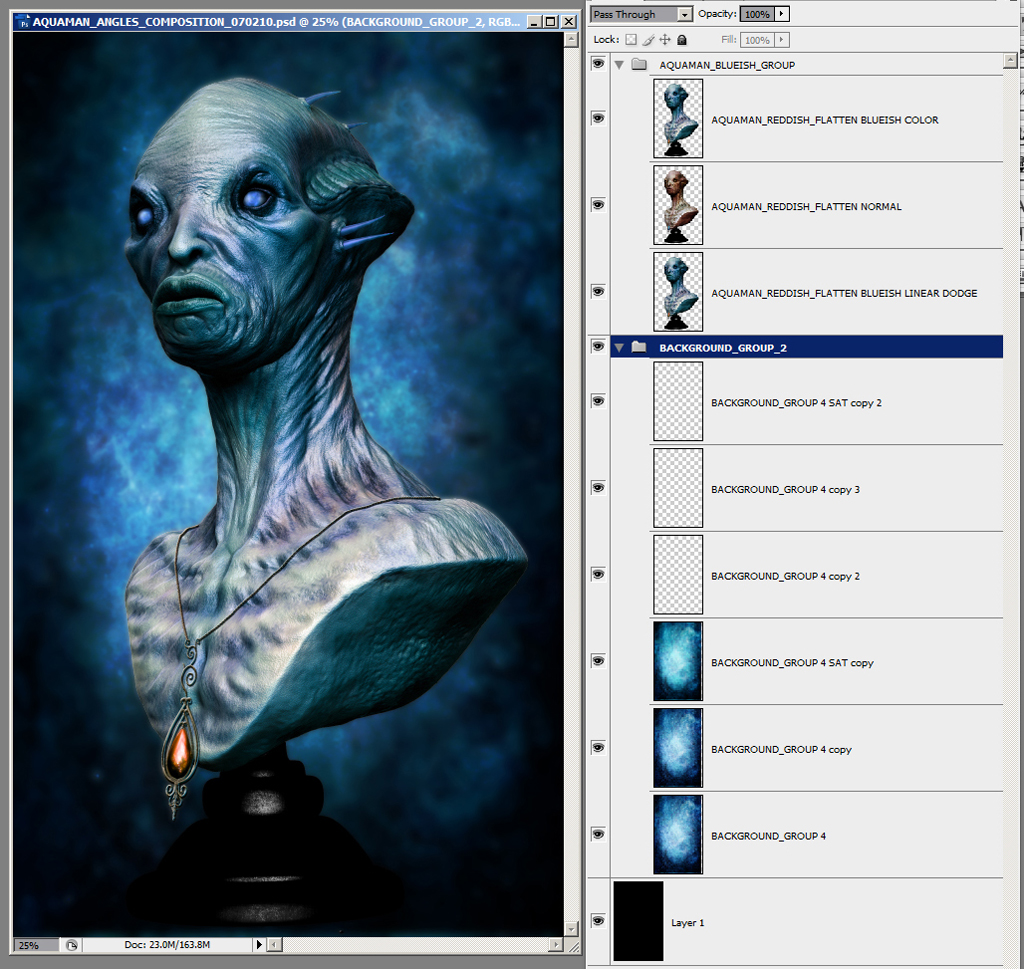Screen dimensions: 1024x969
Task: Click canvas horizontal scrollbar right arrow
Action: click(x=555, y=944)
